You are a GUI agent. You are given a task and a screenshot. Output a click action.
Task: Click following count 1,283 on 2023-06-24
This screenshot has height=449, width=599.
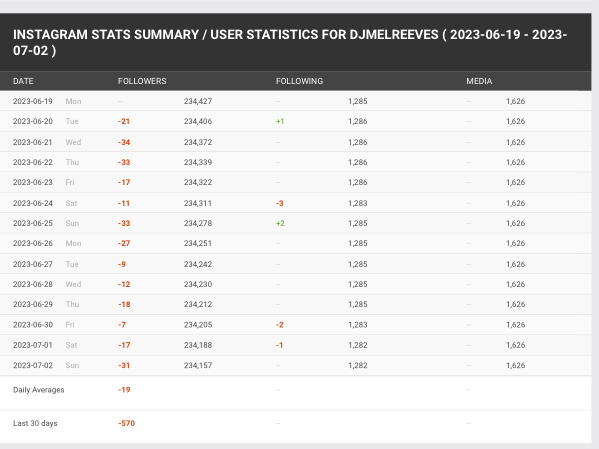point(358,203)
